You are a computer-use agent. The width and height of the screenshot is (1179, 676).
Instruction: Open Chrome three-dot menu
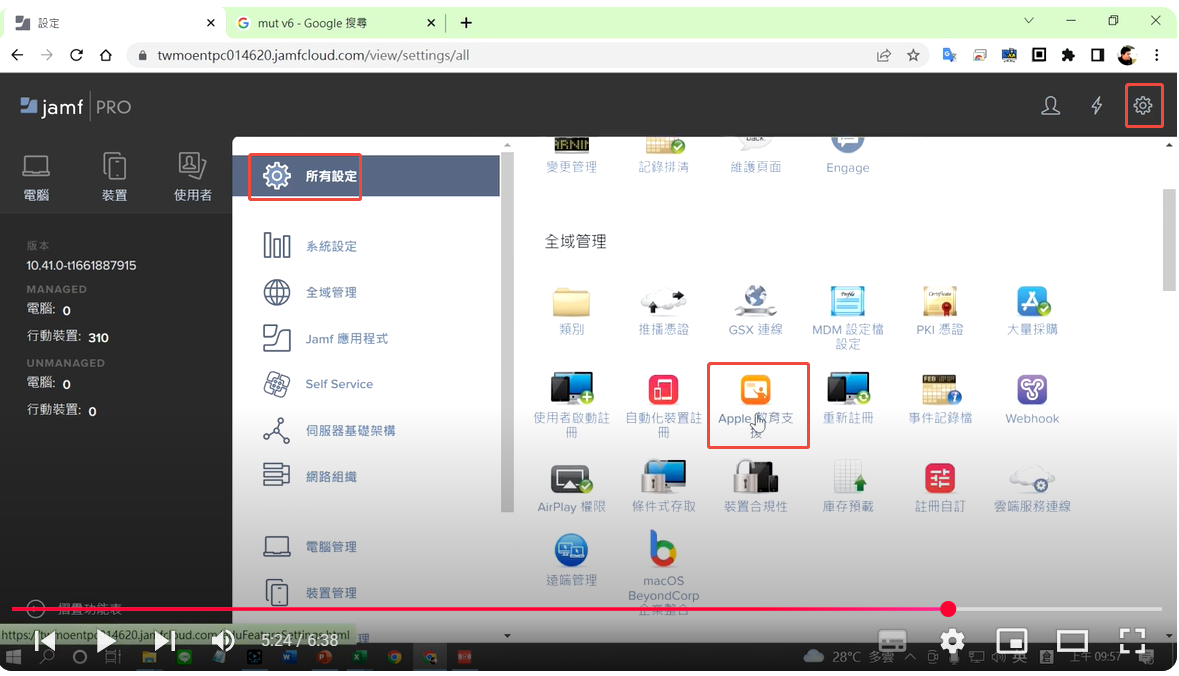pos(1156,55)
